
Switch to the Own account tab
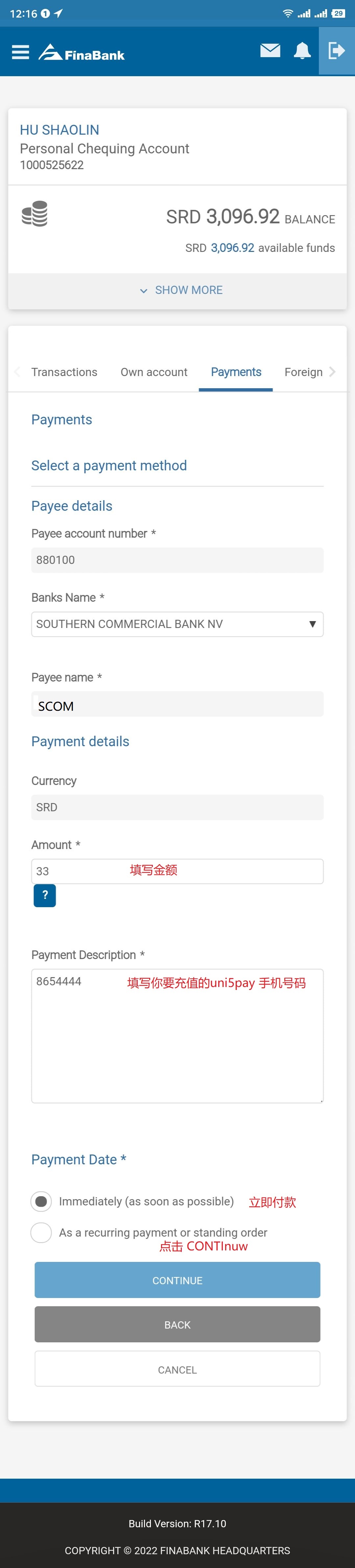(154, 372)
